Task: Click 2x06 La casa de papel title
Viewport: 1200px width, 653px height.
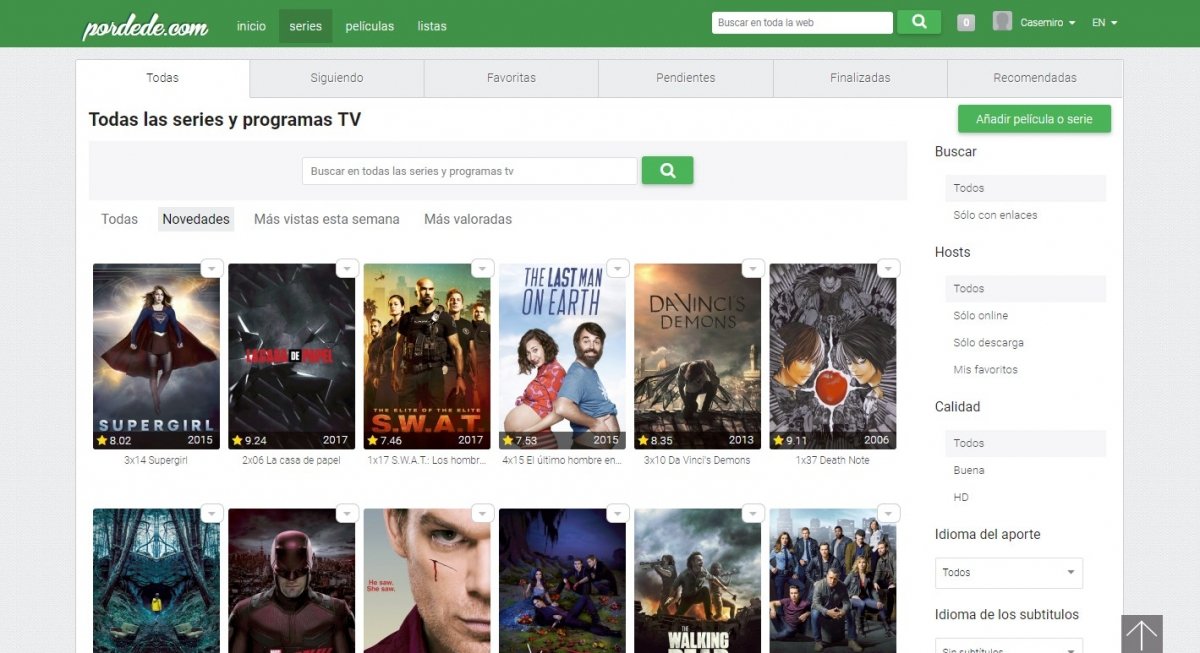Action: [291, 461]
